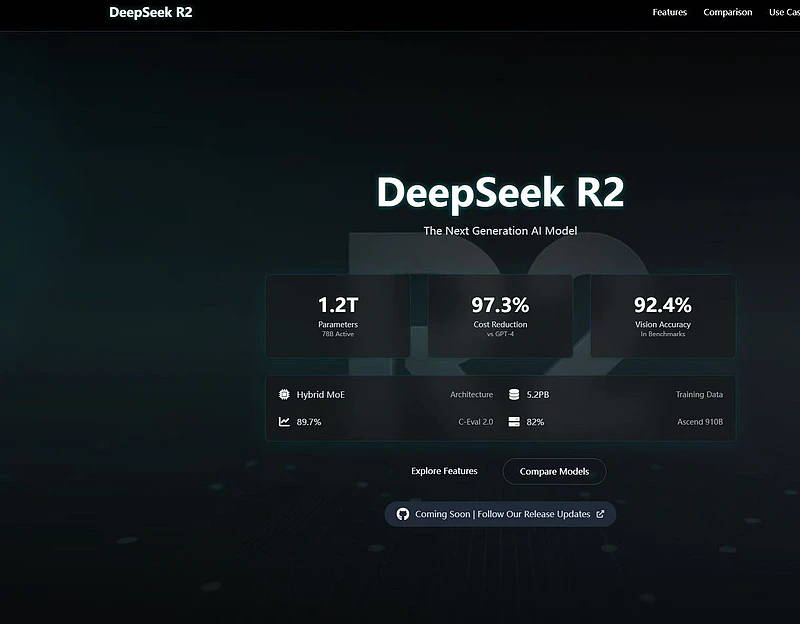This screenshot has width=800, height=624.
Task: Click the GitHub icon in release banner
Action: pyautogui.click(x=403, y=514)
